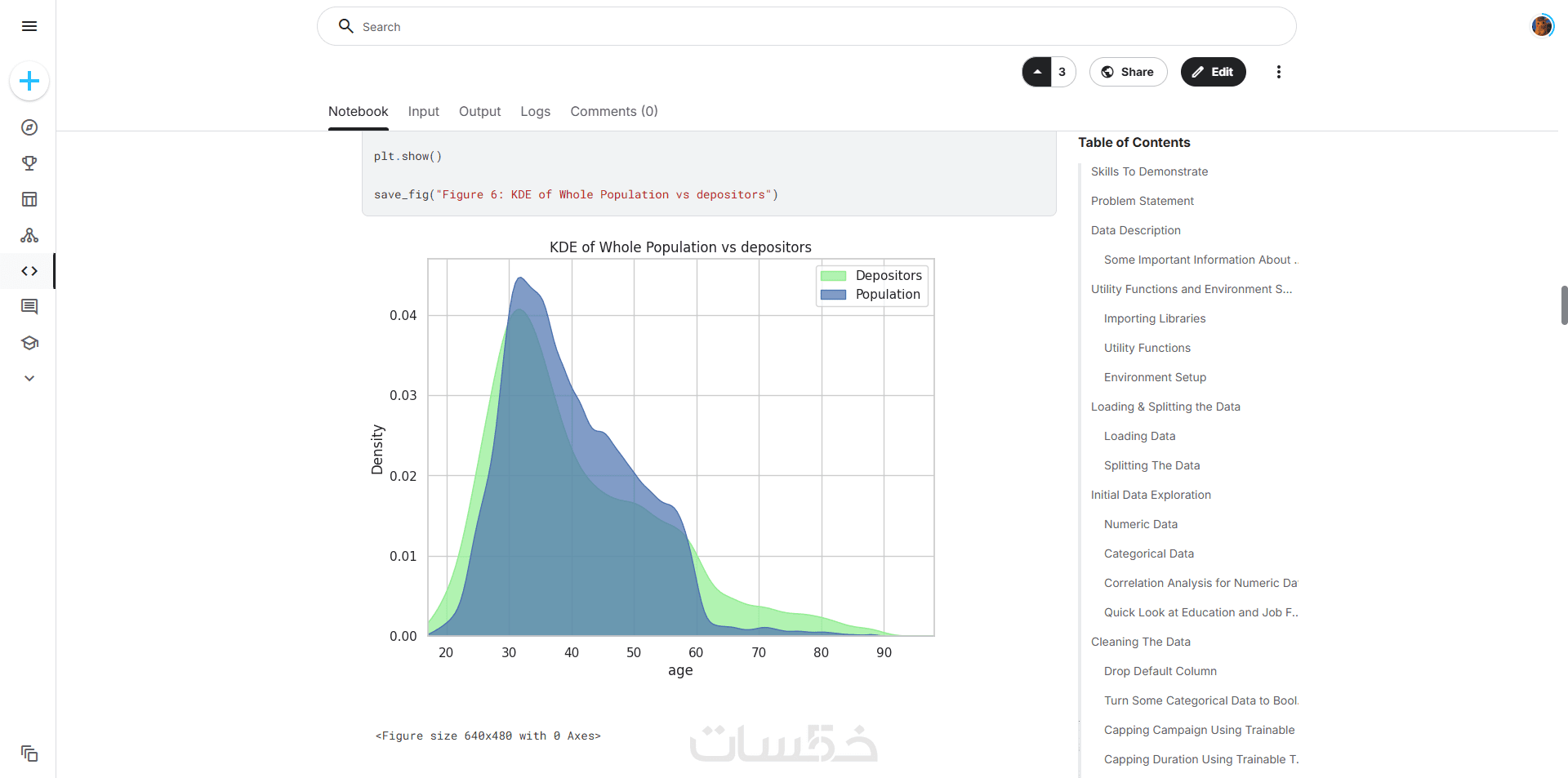1568x778 pixels.
Task: Open the Models icon in sidebar
Action: tap(29, 235)
